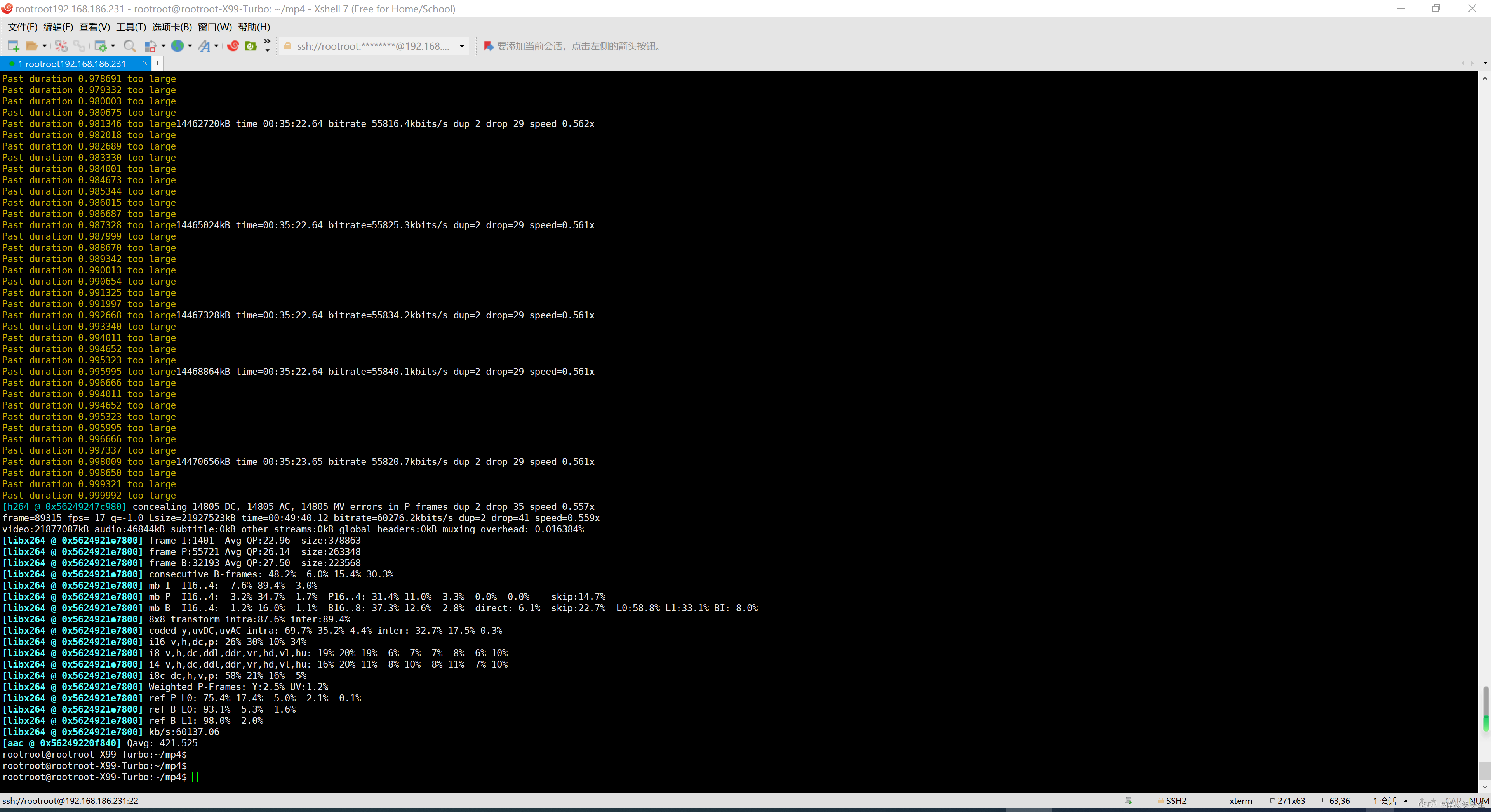Open the 窗口(W) menu
The height and width of the screenshot is (812, 1491).
pyautogui.click(x=215, y=27)
